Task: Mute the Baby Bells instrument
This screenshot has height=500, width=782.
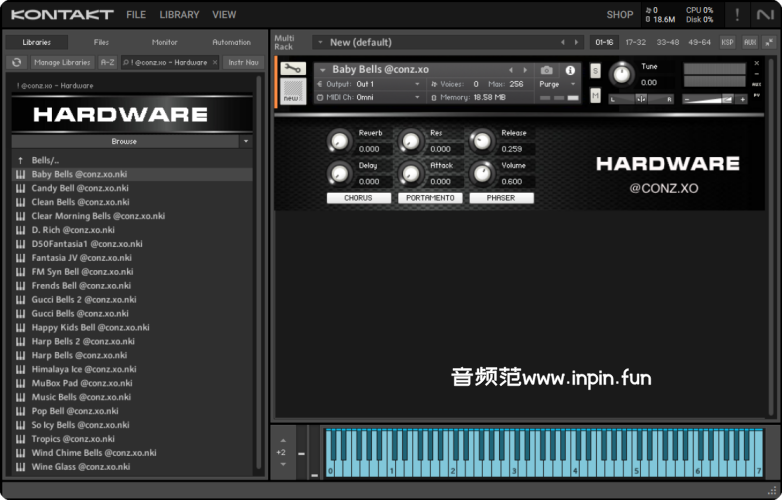Action: tap(595, 96)
